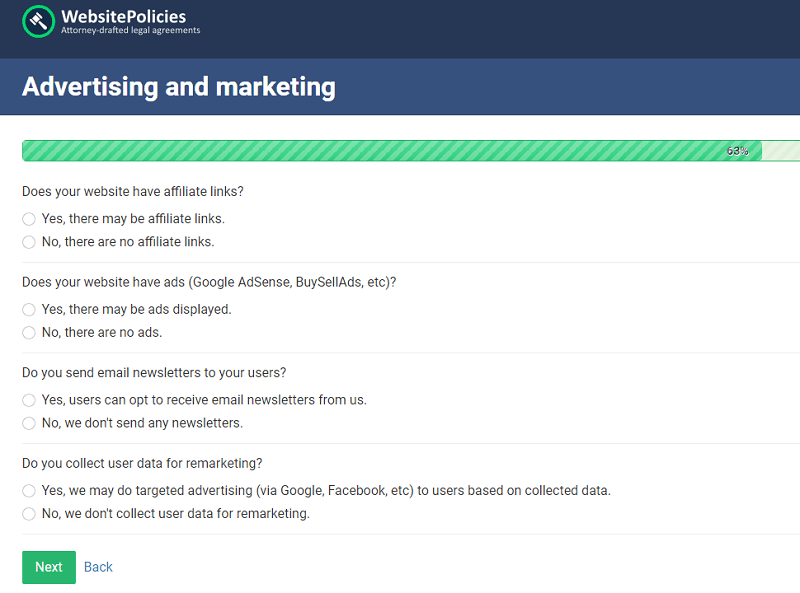Viewport: 800px width, 593px height.
Task: Click the email newsletters question text
Action: pyautogui.click(x=154, y=373)
